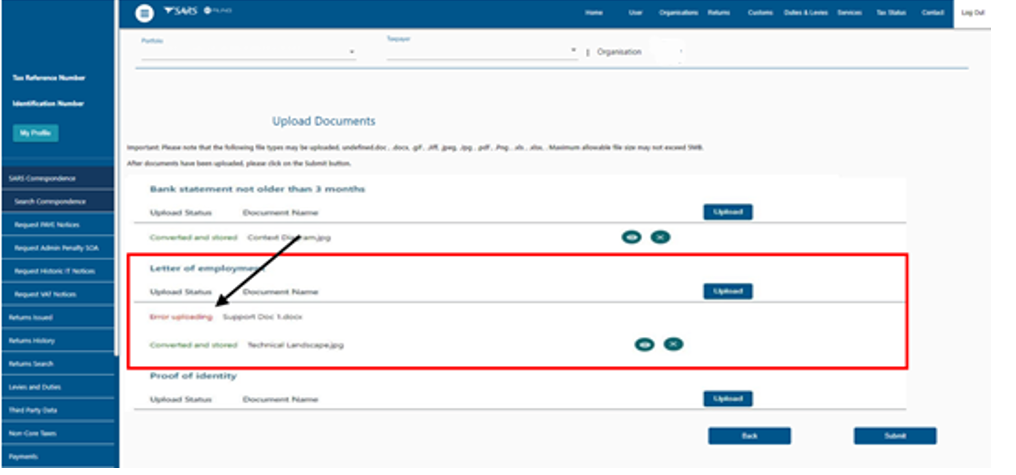Upload a Proof of identity document
The image size is (1016, 475).
[727, 398]
